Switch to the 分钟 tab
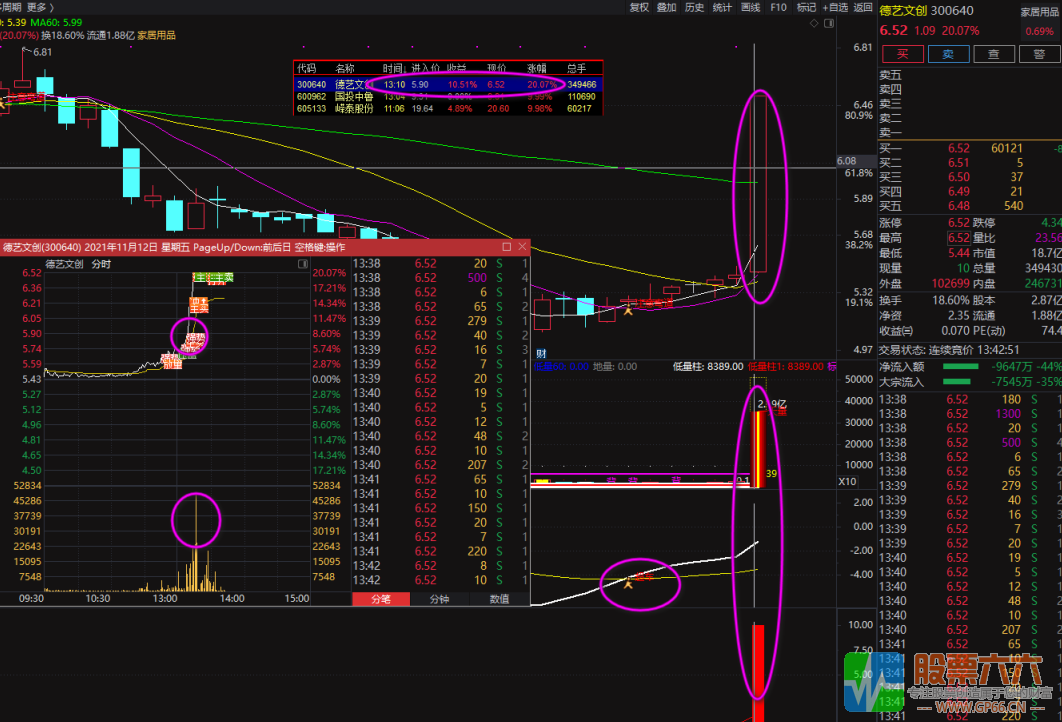This screenshot has height=722, width=1062. pyautogui.click(x=439, y=599)
